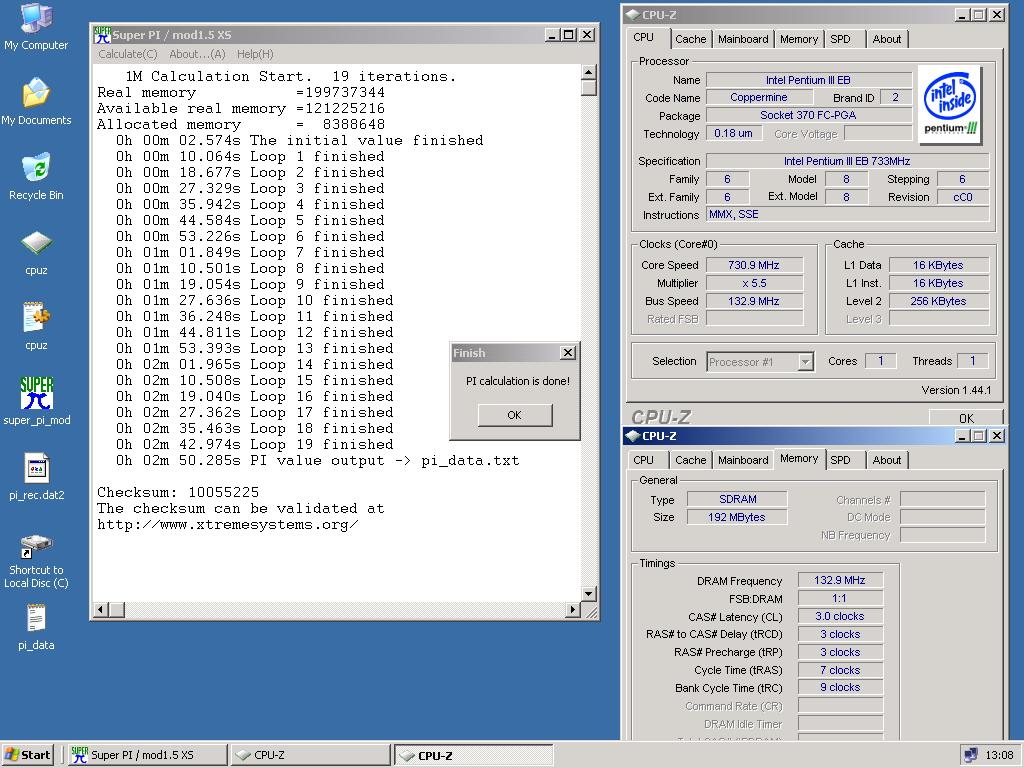Viewport: 1024px width, 768px height.
Task: Click the Super PI title bar icon
Action: click(x=101, y=35)
